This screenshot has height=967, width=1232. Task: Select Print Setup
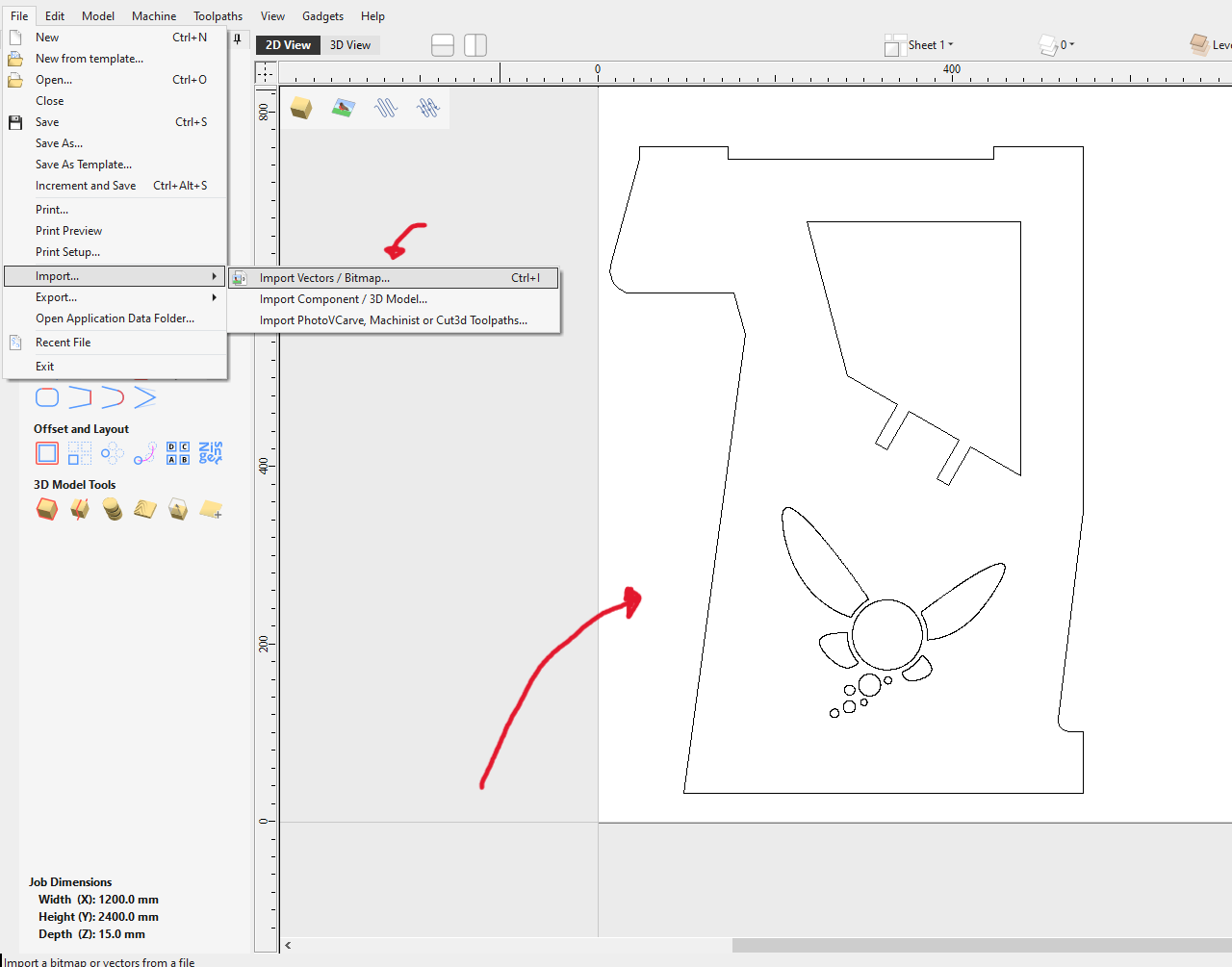pos(115,252)
